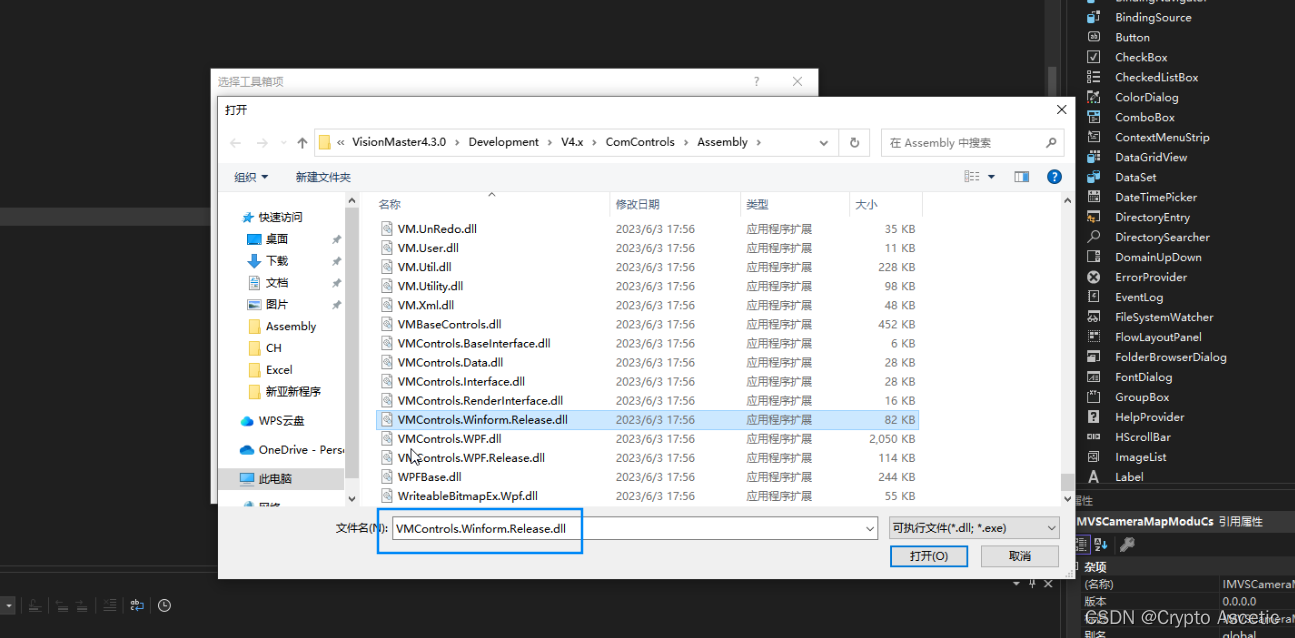Pick DataGridView from the Toolbox
This screenshot has width=1295, height=638.
(1151, 157)
